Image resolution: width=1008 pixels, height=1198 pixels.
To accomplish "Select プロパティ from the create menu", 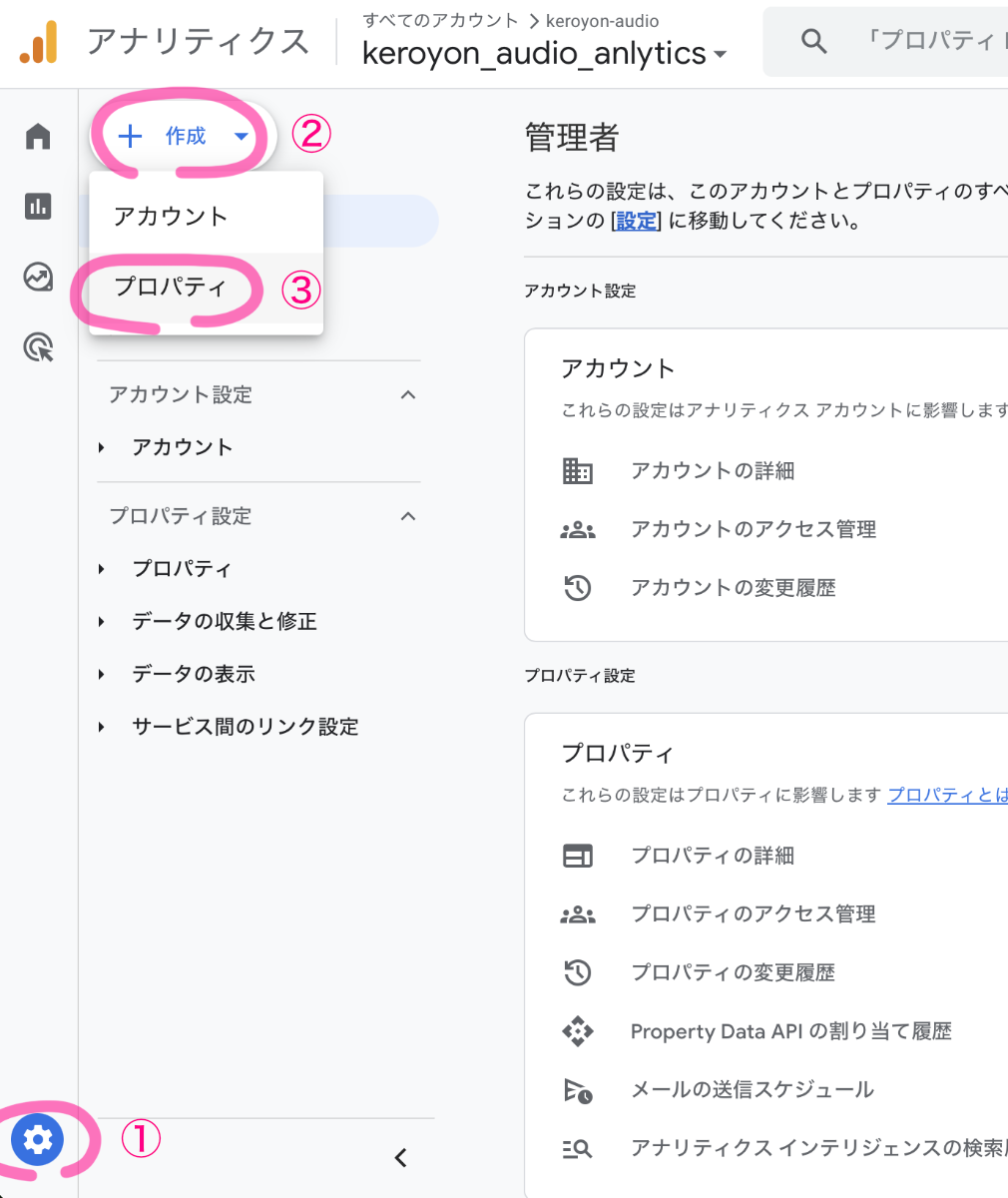I will [171, 288].
